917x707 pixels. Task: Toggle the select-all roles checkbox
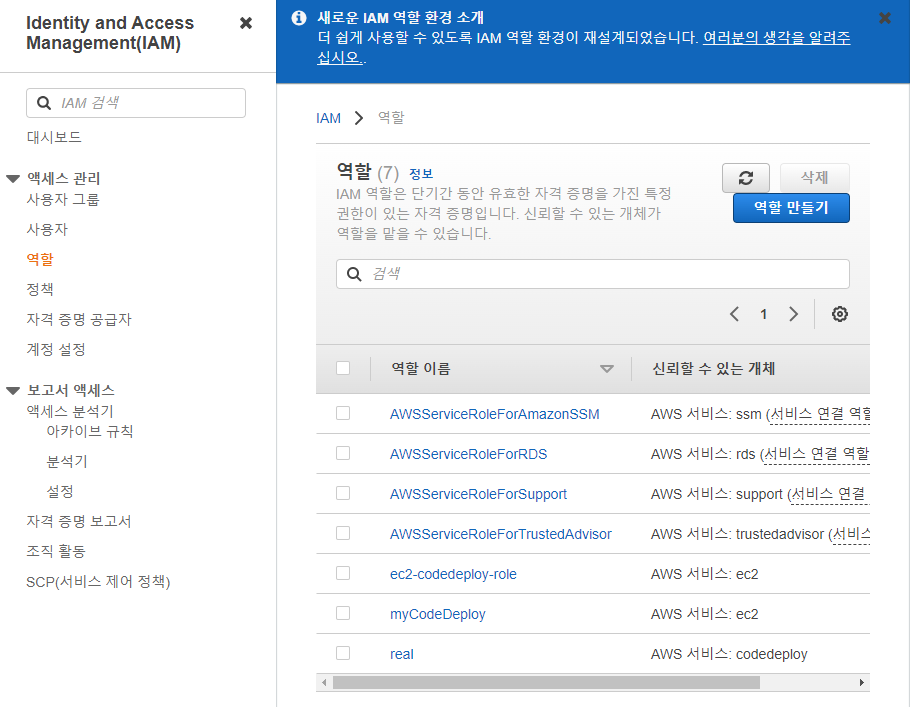click(x=343, y=368)
